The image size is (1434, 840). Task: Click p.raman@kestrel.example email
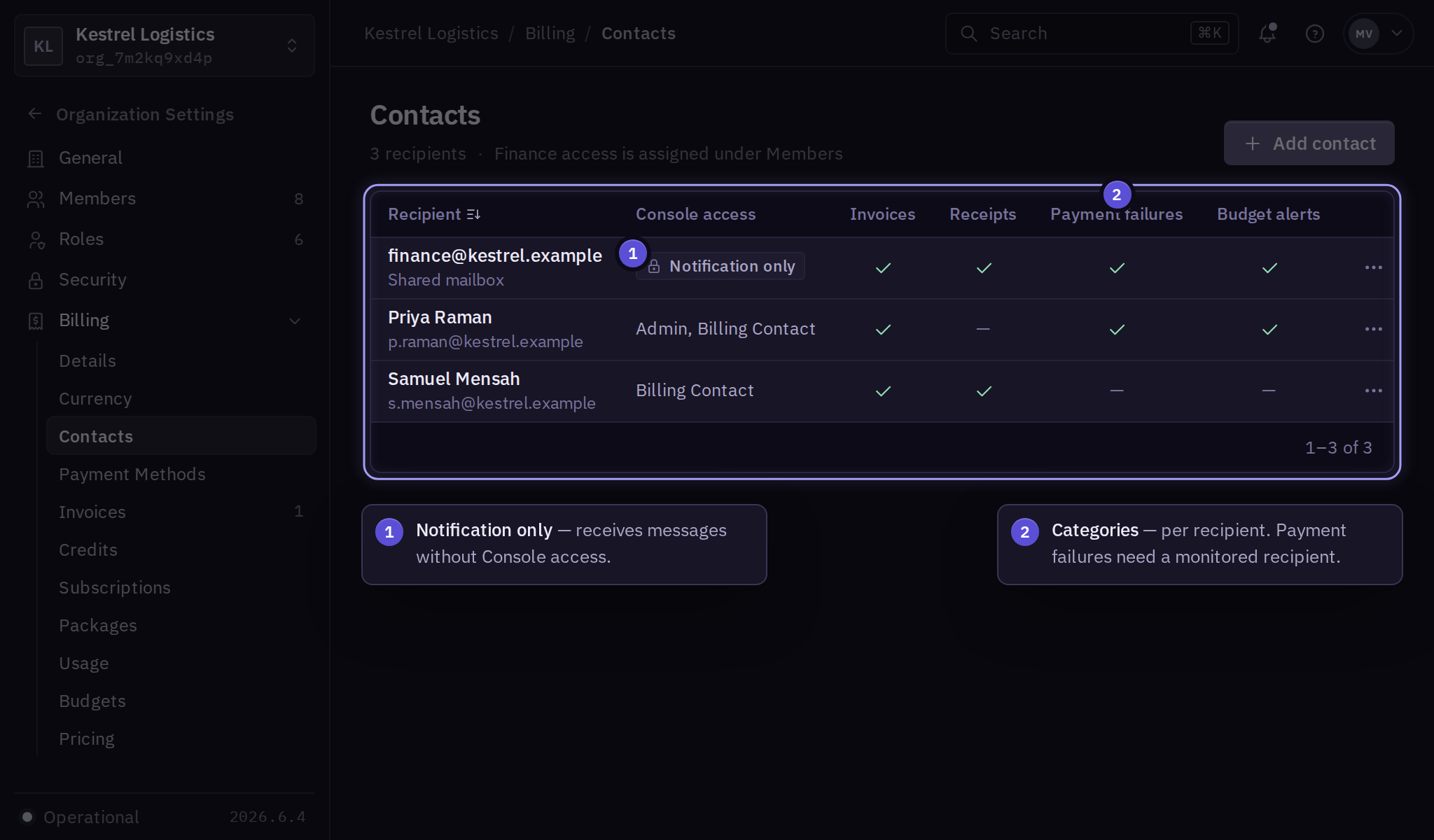pyautogui.click(x=485, y=342)
